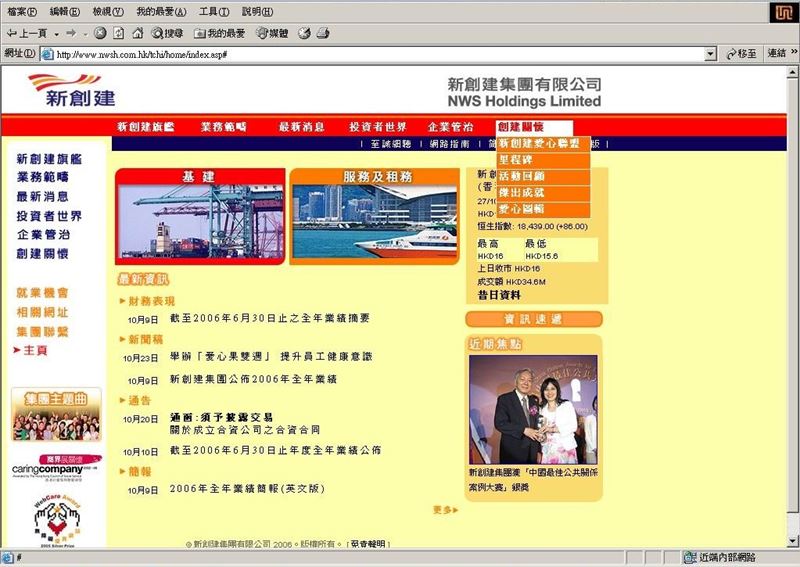Click the Home icon in browser toolbar
The image size is (800, 567).
pyautogui.click(x=136, y=33)
